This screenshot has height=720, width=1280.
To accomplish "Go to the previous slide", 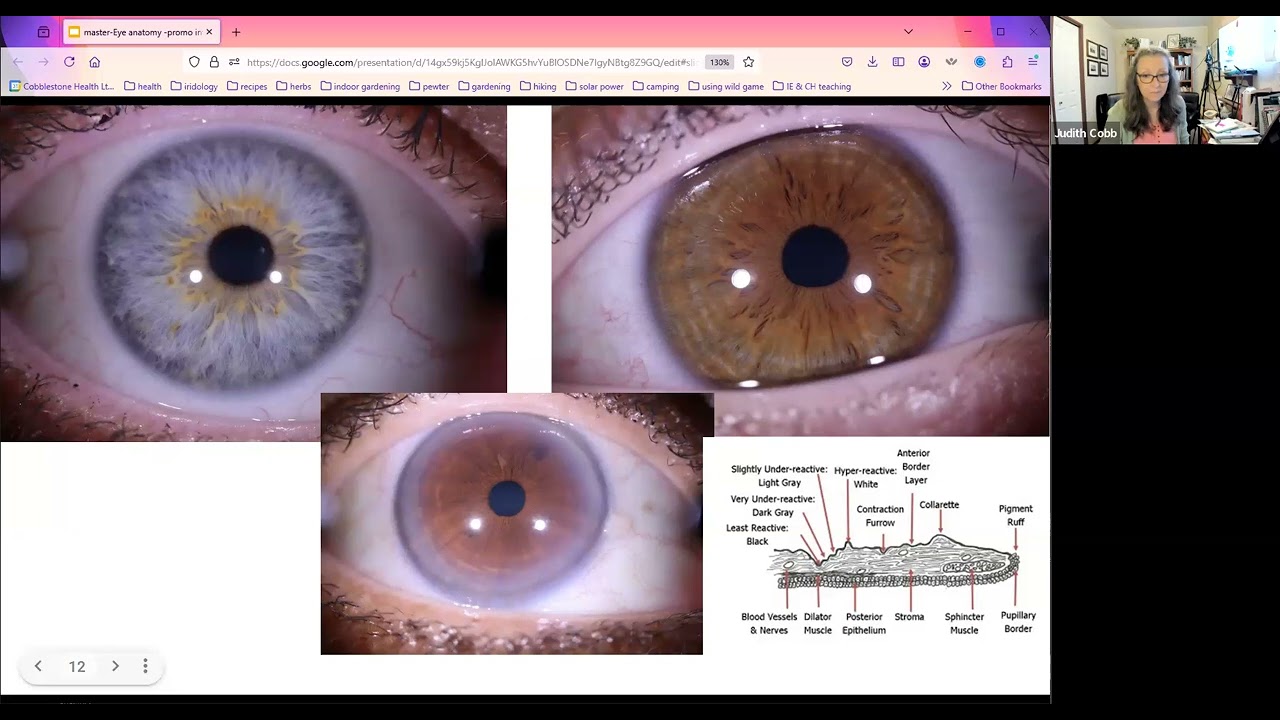I will (x=38, y=666).
